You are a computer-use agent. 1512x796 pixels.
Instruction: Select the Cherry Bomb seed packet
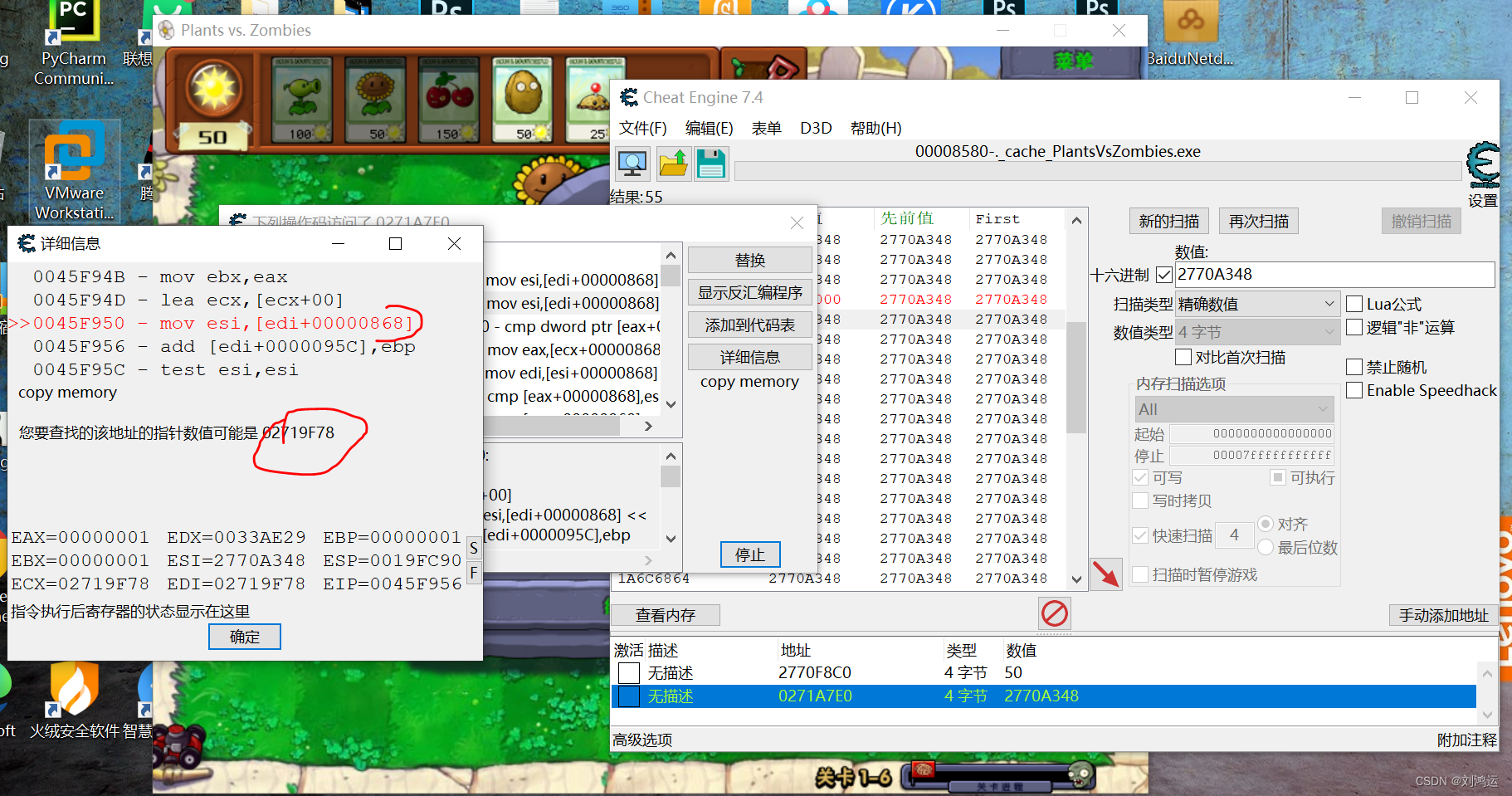click(449, 101)
